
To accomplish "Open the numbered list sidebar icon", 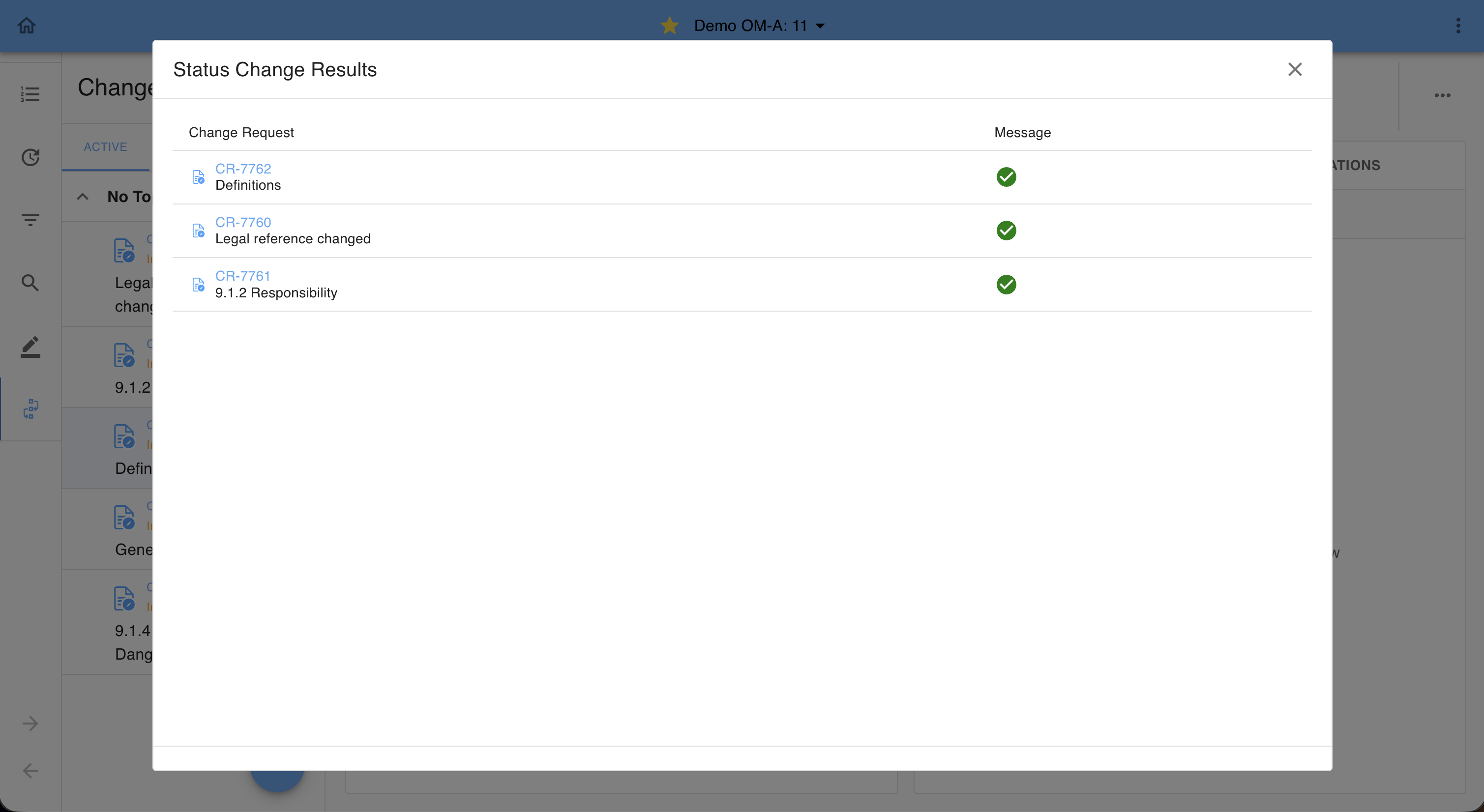I will click(x=30, y=94).
